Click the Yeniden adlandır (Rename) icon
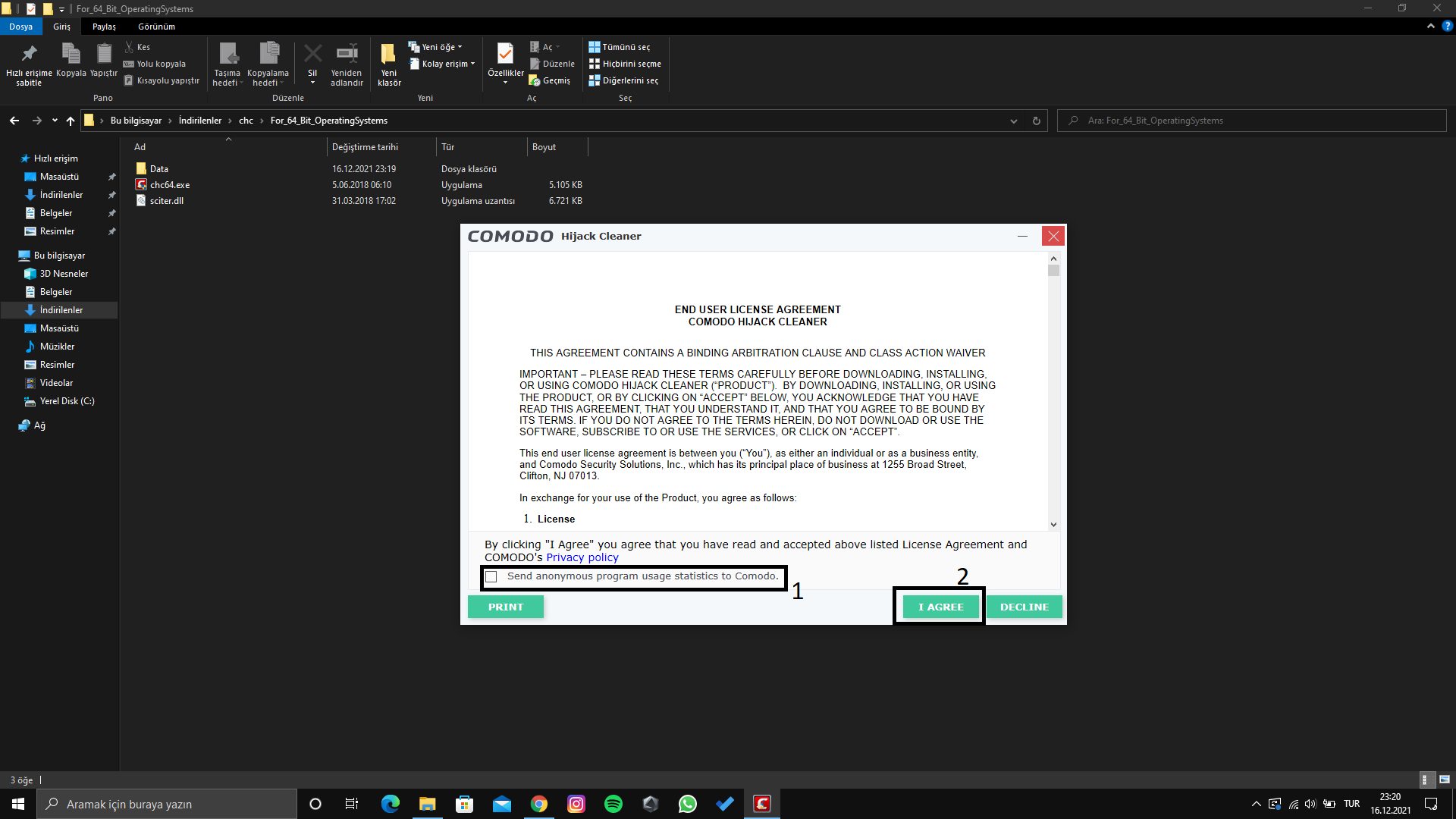The image size is (1456, 819). [347, 55]
